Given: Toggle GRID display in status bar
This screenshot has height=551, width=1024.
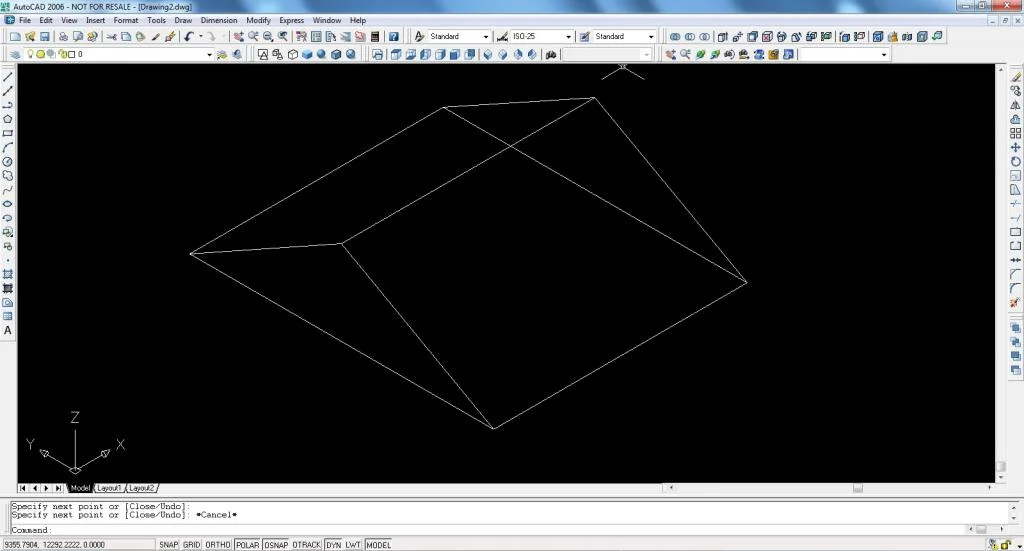Looking at the screenshot, I should 191,544.
